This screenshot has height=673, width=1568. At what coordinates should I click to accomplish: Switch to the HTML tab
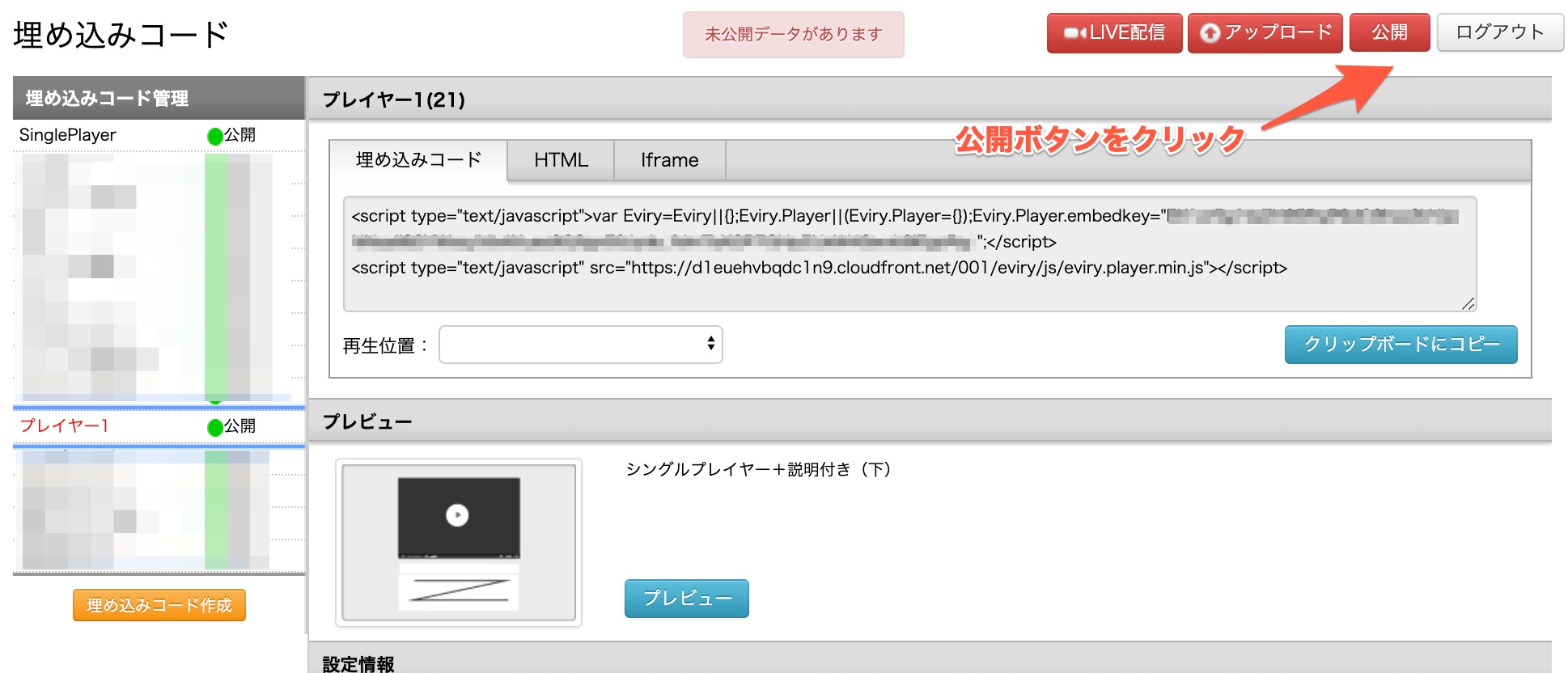tap(561, 160)
